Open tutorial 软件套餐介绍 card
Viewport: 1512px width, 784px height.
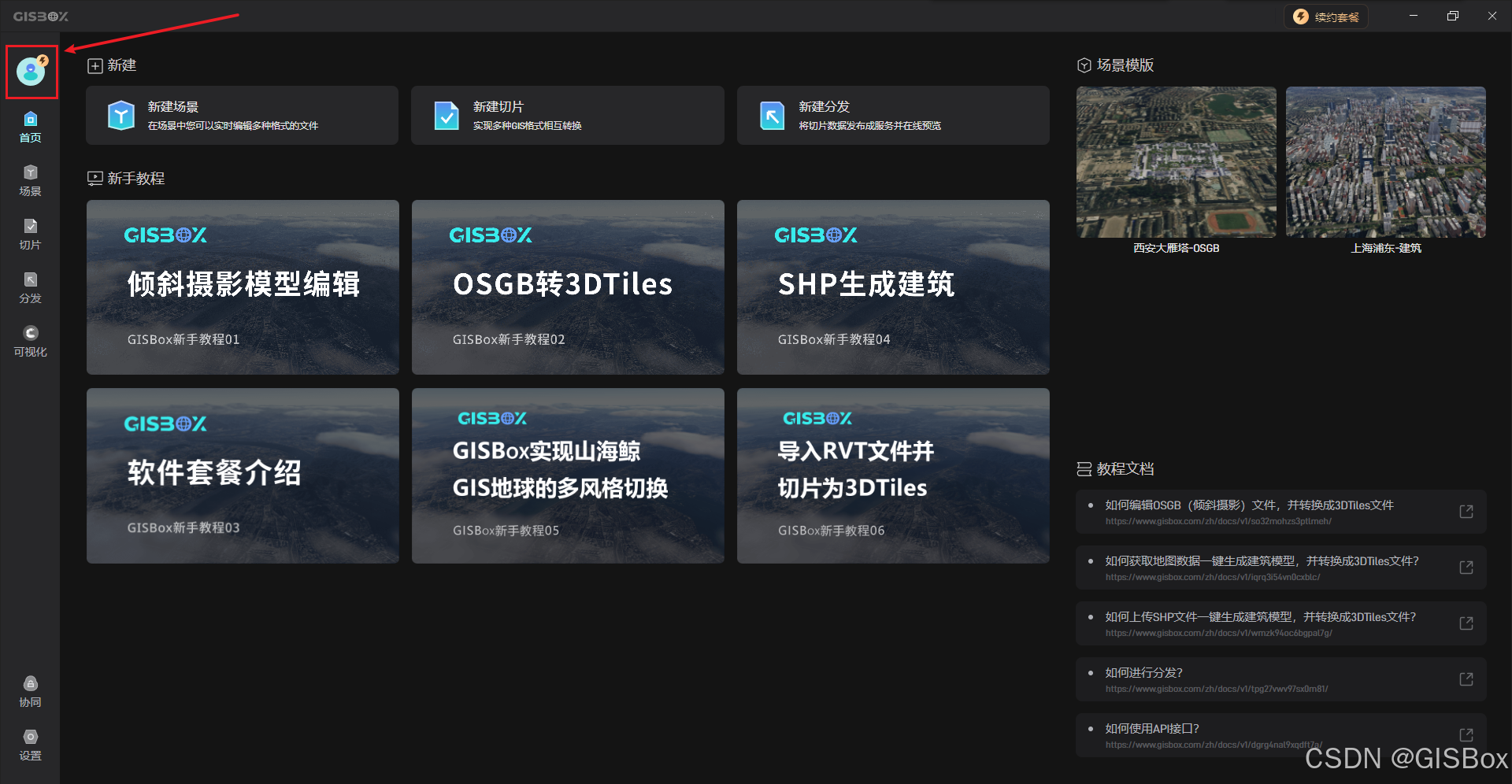pos(243,475)
